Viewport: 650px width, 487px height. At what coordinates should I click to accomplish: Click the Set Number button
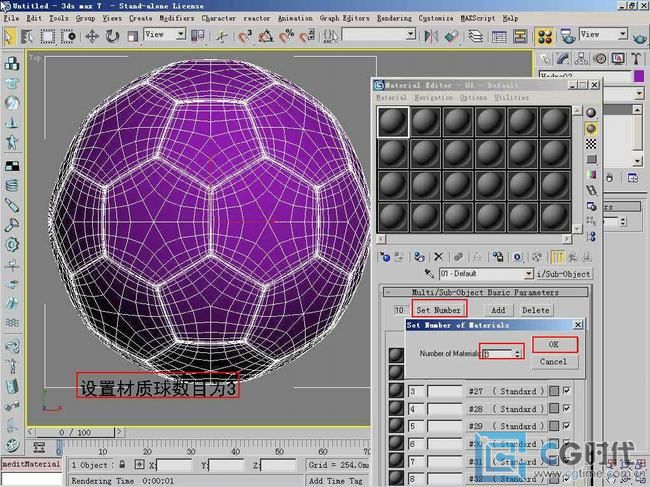439,310
